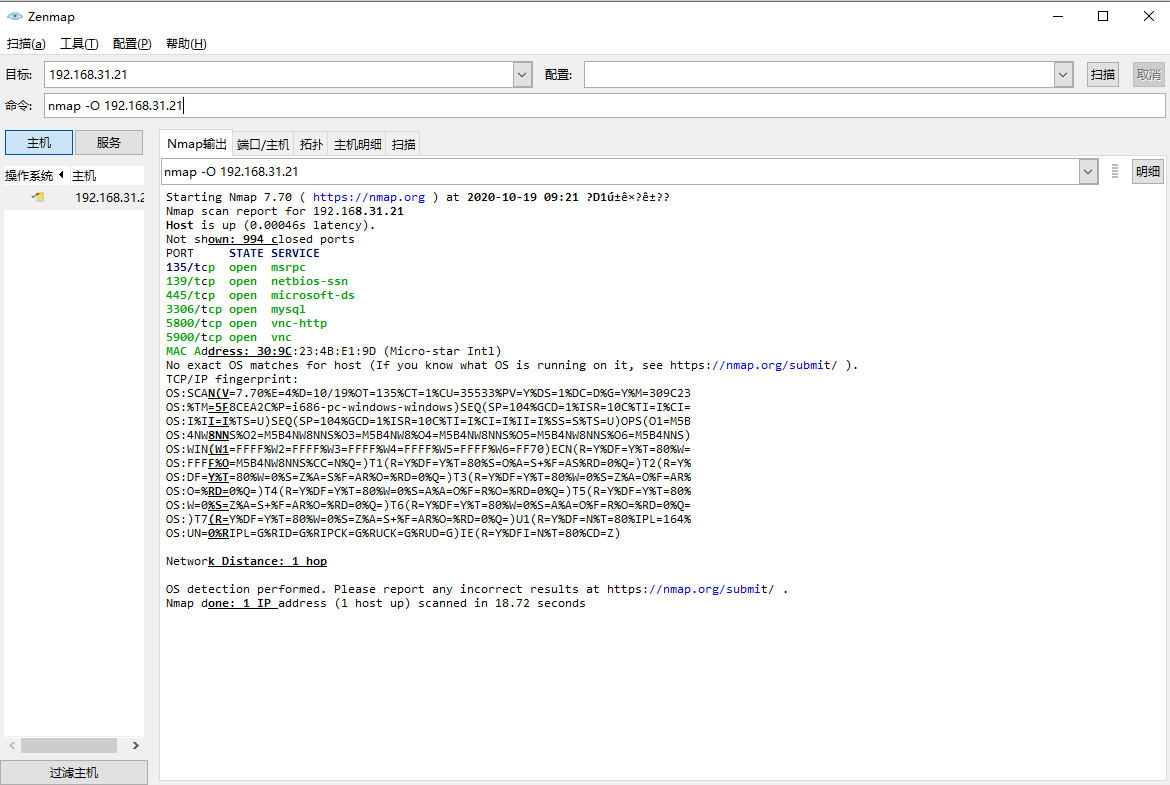Select the 主机 hosts toggle button
The image size is (1170, 785).
coord(39,143)
